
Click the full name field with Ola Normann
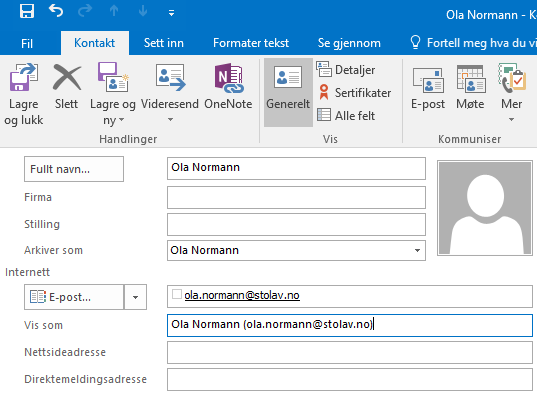[296, 168]
